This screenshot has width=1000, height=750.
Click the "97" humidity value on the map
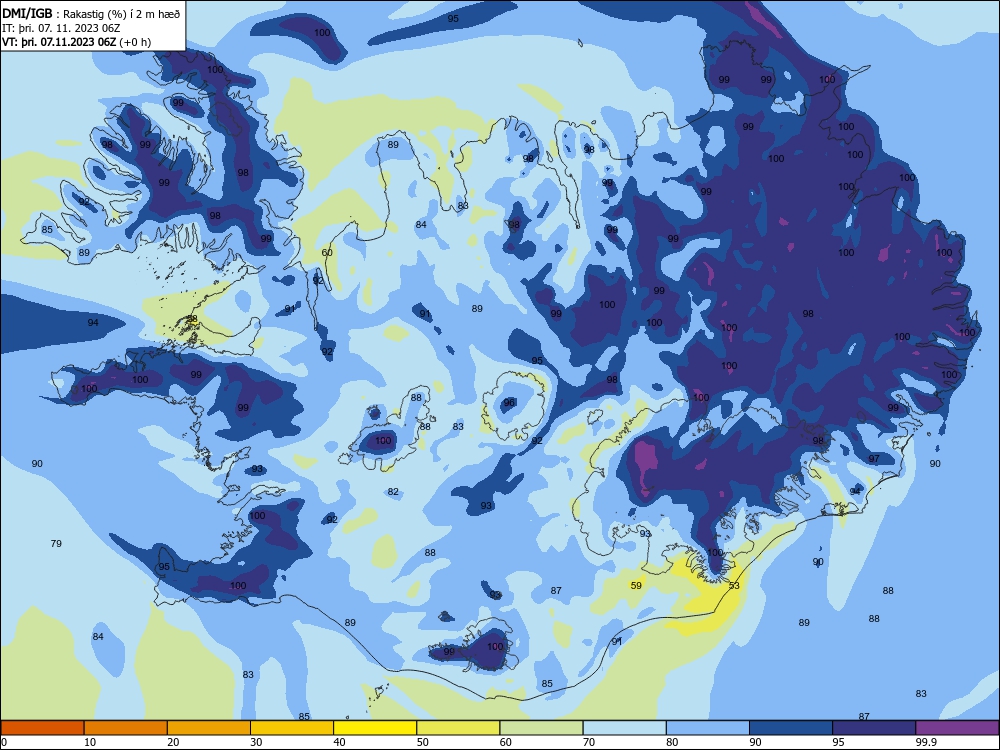coord(874,459)
